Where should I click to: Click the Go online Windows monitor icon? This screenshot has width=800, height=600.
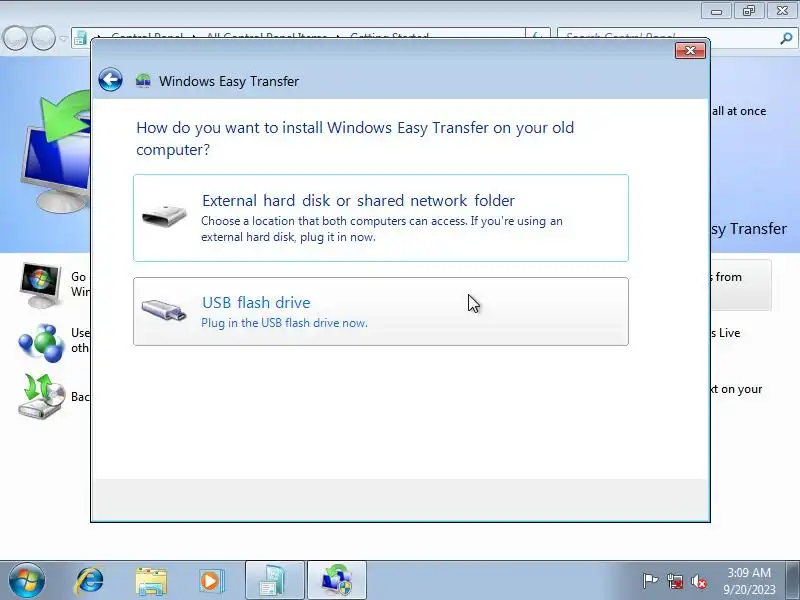coord(40,285)
